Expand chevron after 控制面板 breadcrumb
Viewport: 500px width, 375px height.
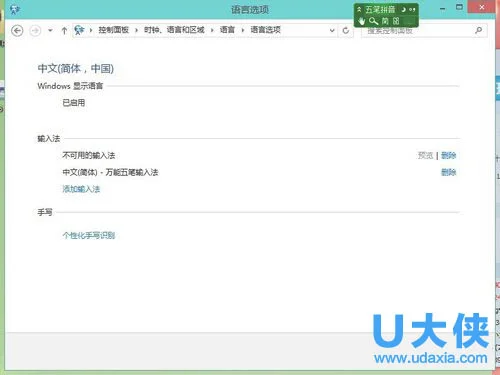tap(136, 30)
